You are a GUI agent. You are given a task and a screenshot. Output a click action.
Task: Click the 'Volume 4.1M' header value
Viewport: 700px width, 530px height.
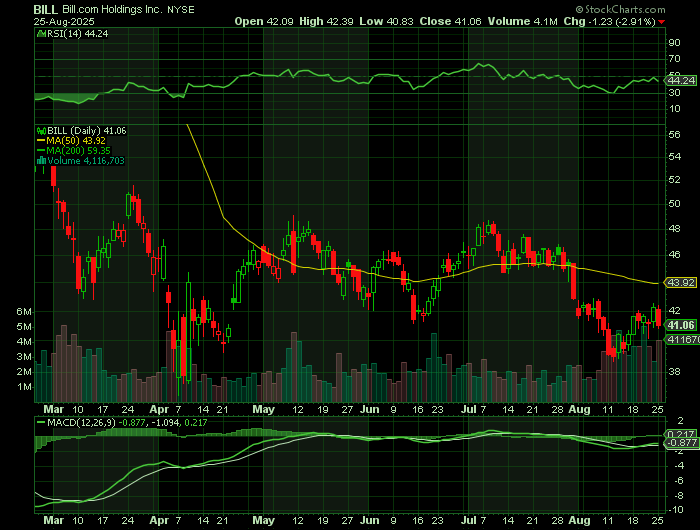[x=522, y=21]
